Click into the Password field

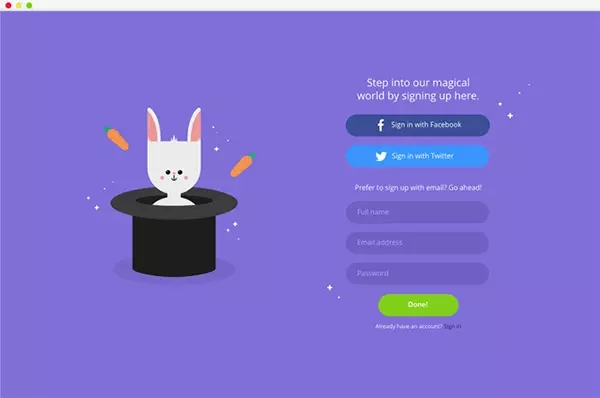pos(417,273)
